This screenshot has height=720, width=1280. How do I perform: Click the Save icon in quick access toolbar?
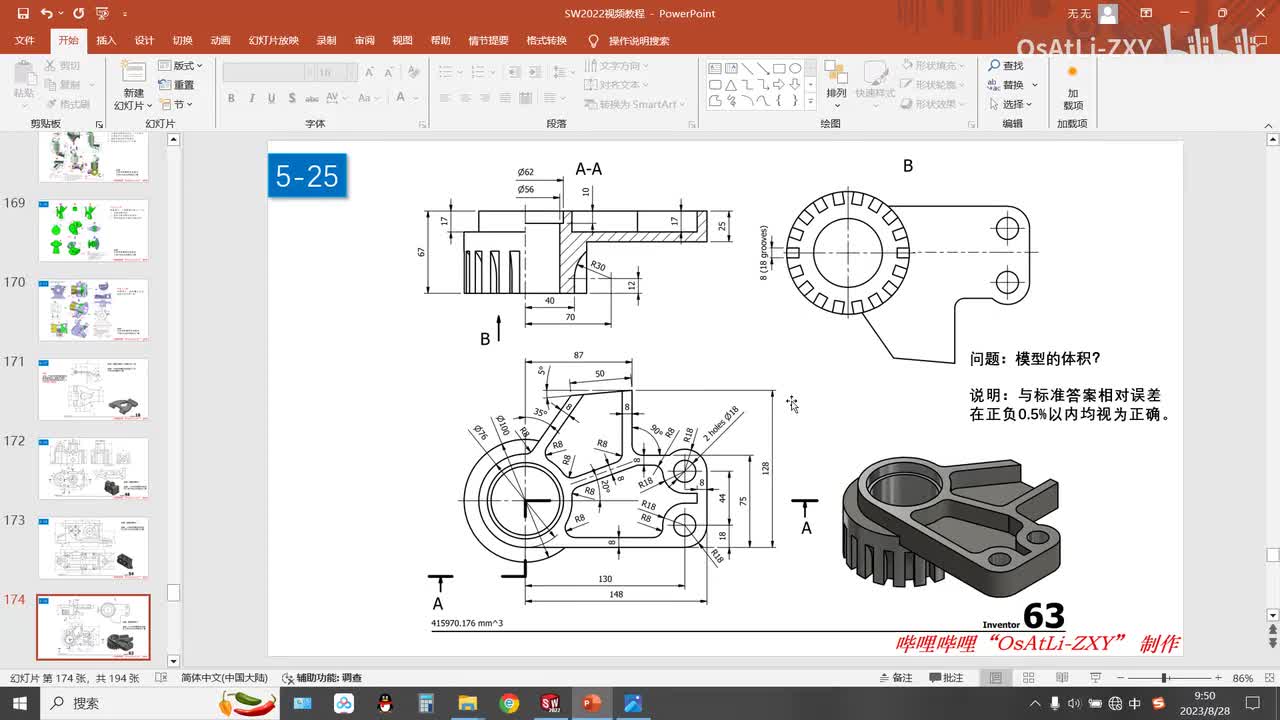tap(21, 14)
